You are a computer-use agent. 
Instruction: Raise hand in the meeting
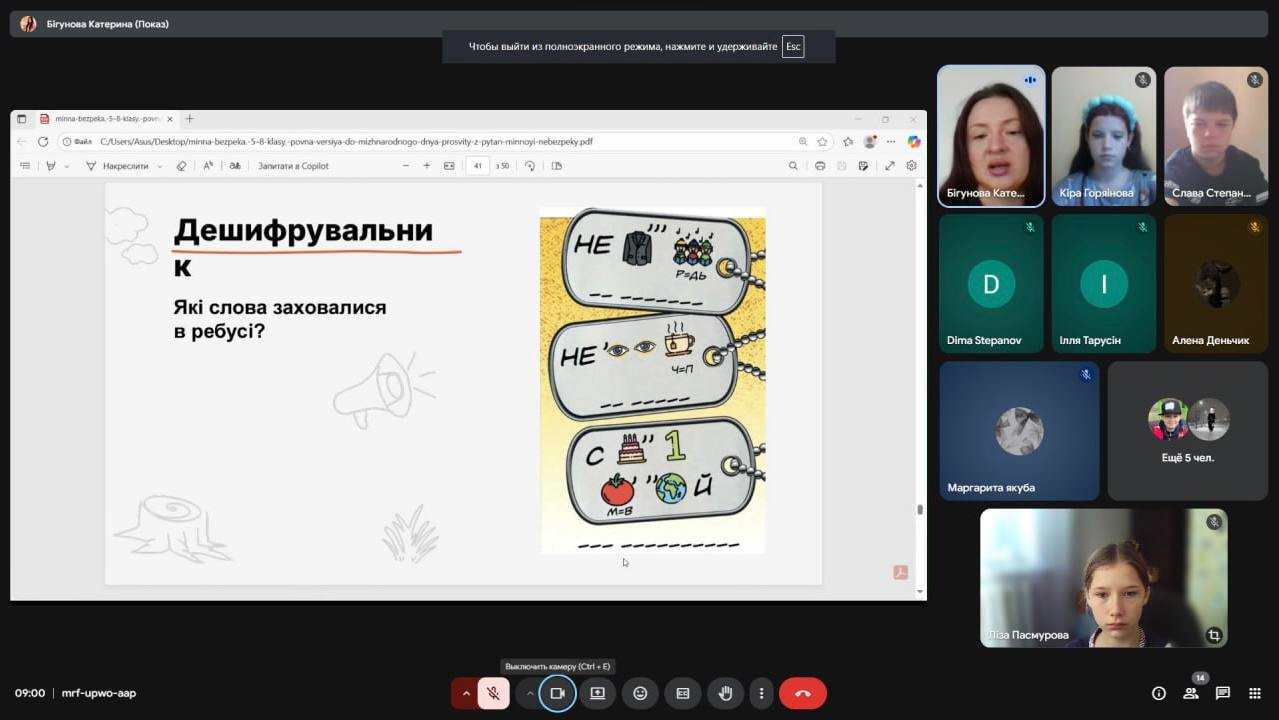click(x=725, y=693)
